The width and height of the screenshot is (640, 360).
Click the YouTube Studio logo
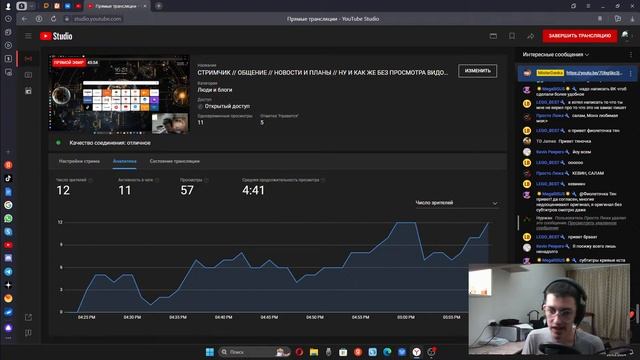click(56, 36)
